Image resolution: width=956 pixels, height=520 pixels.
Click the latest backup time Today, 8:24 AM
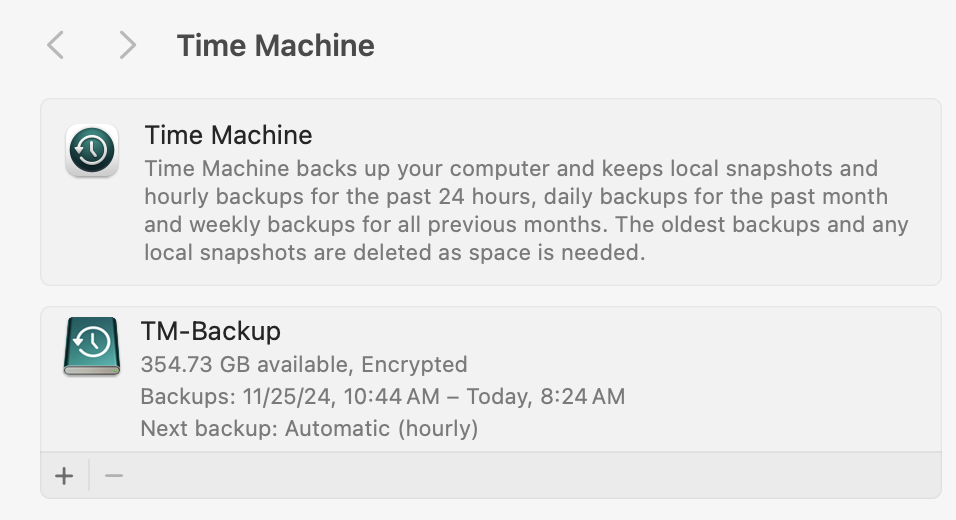[547, 396]
